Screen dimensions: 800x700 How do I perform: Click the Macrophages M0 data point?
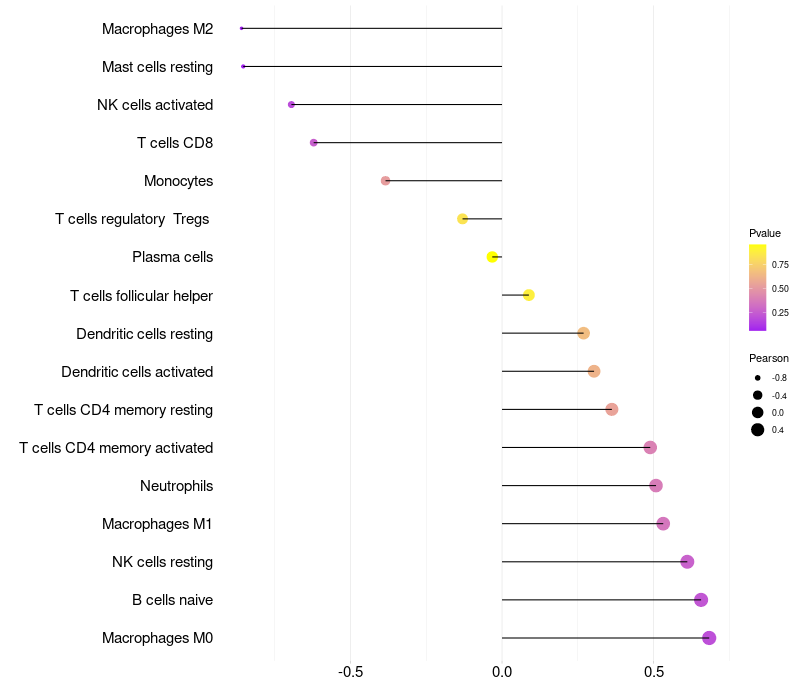[x=709, y=638]
